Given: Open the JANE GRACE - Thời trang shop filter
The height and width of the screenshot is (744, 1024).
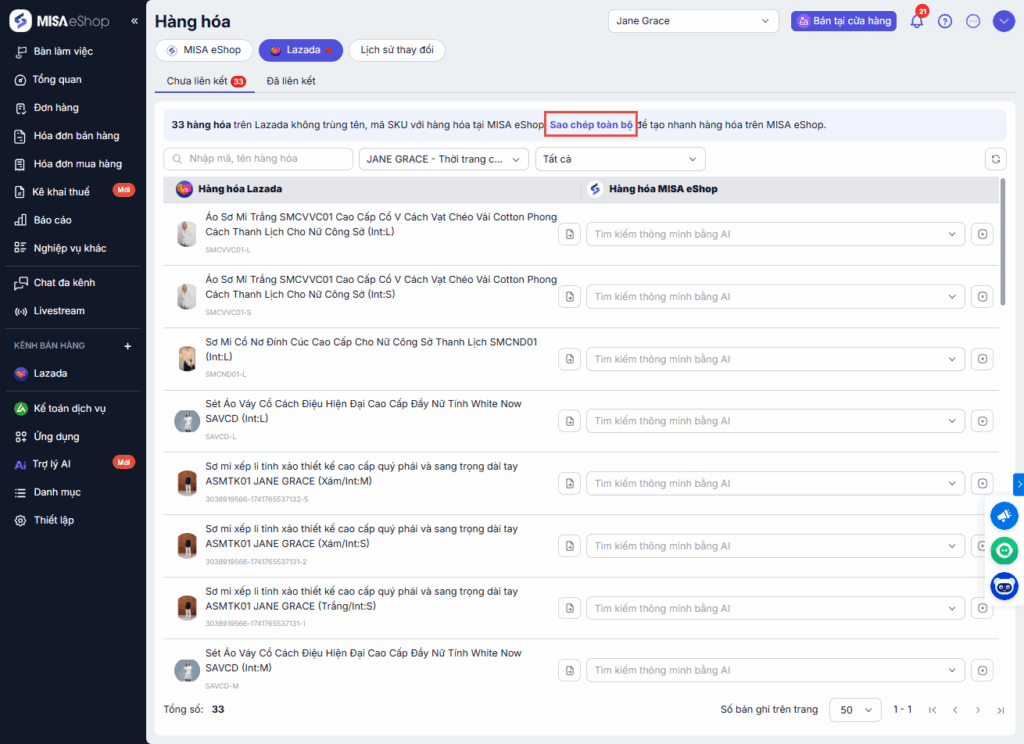Looking at the screenshot, I should tap(443, 159).
